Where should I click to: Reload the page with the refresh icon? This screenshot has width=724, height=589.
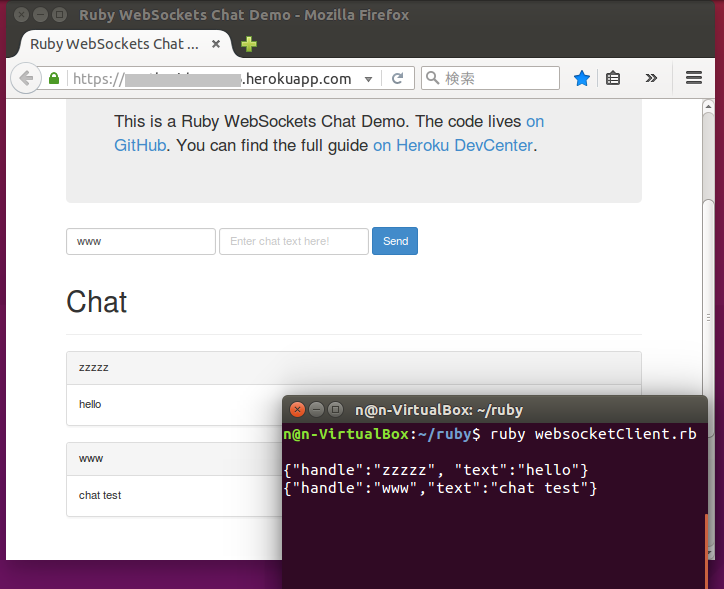coord(397,79)
